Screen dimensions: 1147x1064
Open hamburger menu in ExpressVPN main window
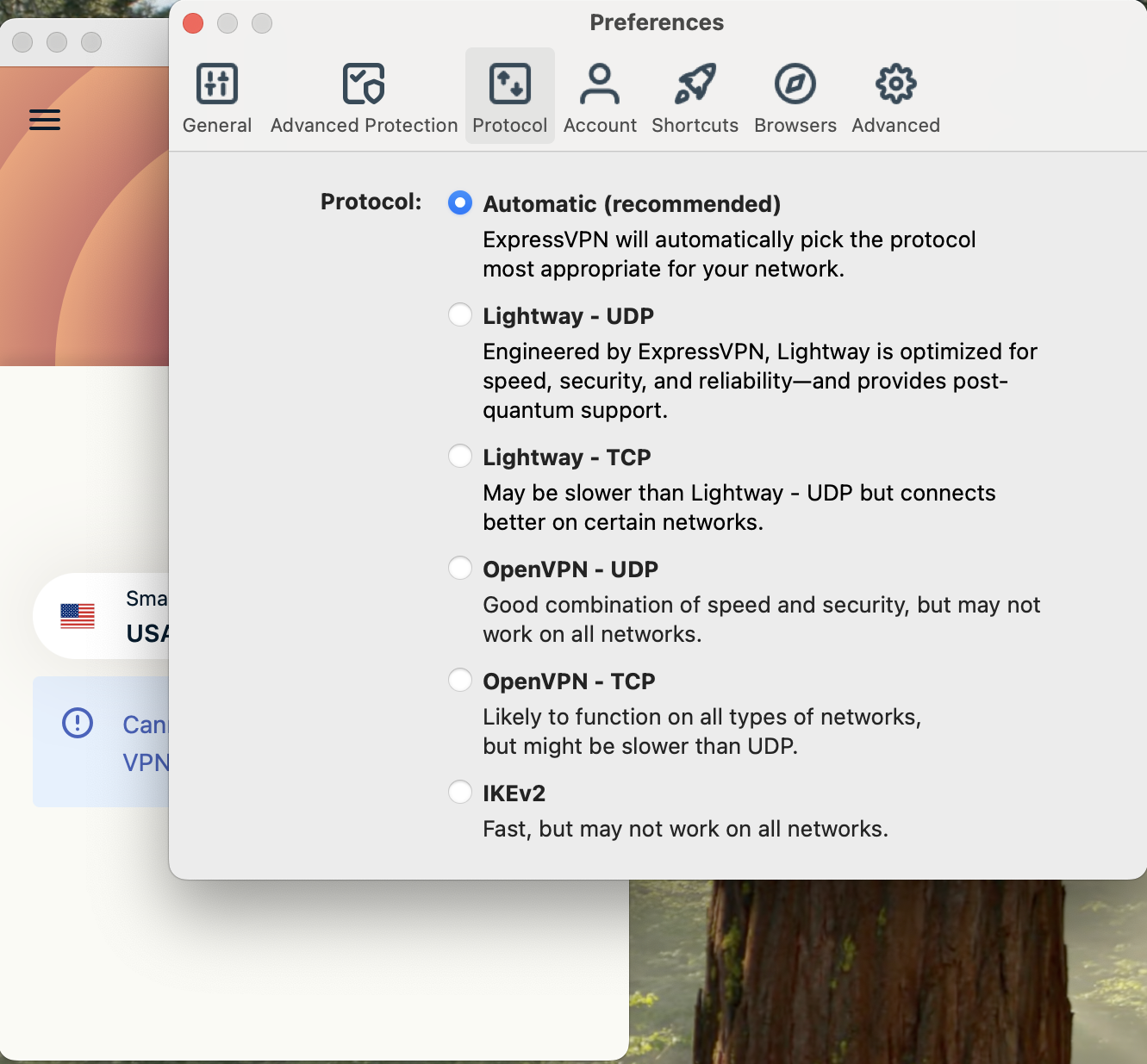(x=45, y=120)
